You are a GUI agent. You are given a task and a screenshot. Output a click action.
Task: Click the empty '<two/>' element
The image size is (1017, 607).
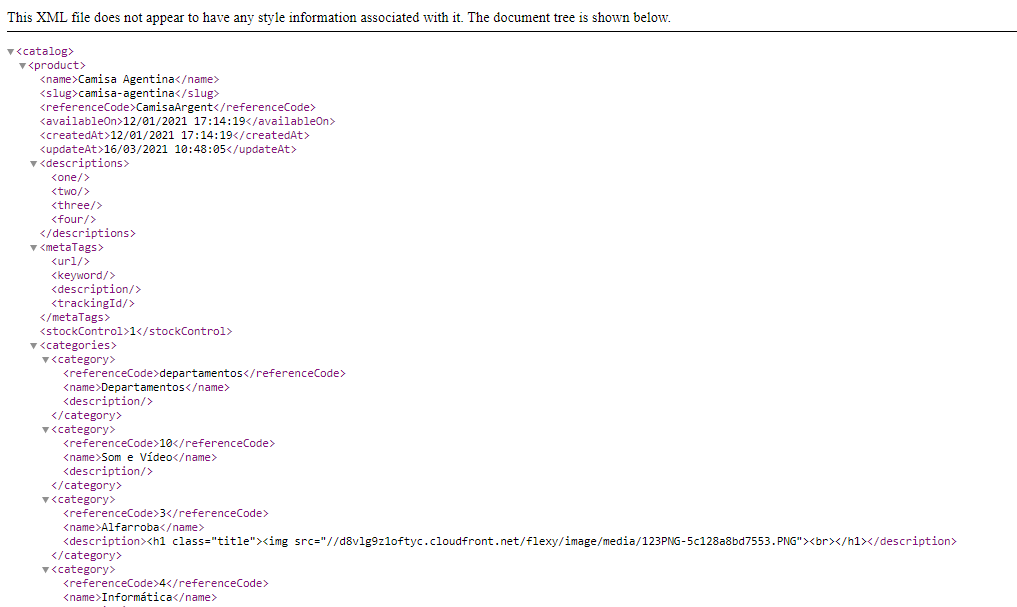[x=71, y=191]
